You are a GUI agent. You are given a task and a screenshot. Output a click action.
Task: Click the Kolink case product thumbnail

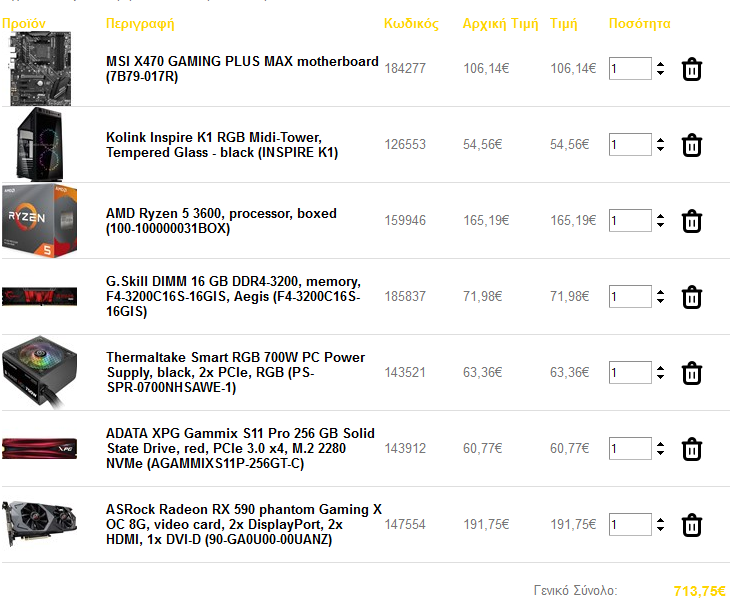(40, 145)
